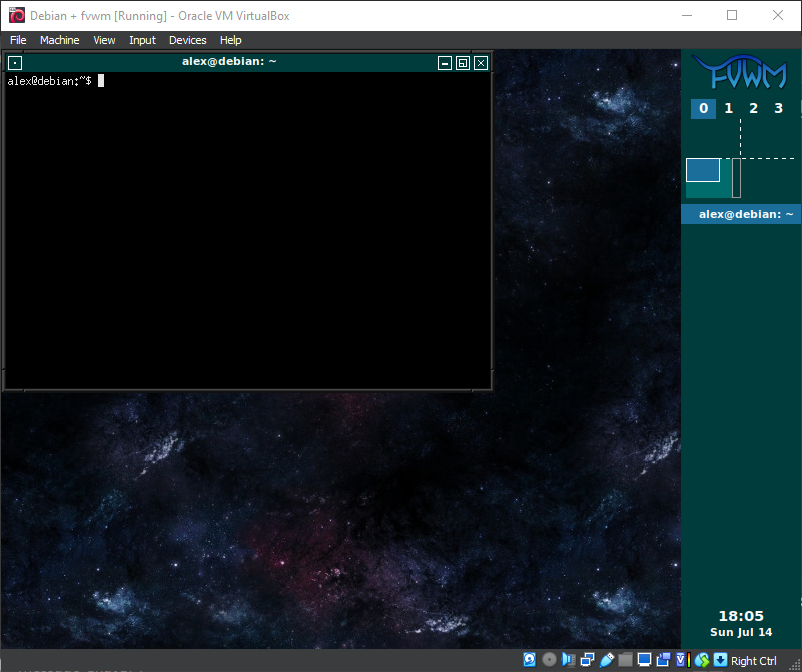Click the display settings status icon
802x672 pixels.
pos(645,660)
